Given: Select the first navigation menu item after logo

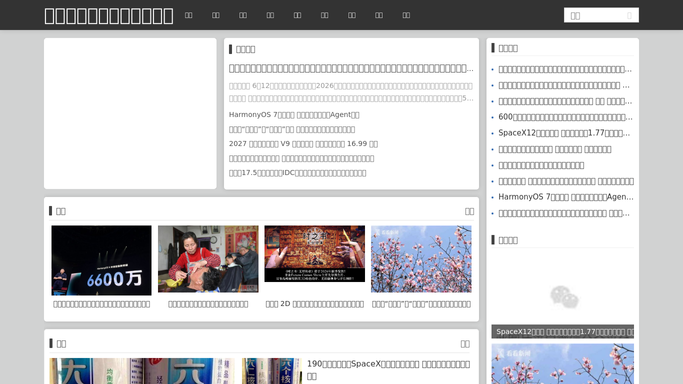Looking at the screenshot, I should [189, 15].
